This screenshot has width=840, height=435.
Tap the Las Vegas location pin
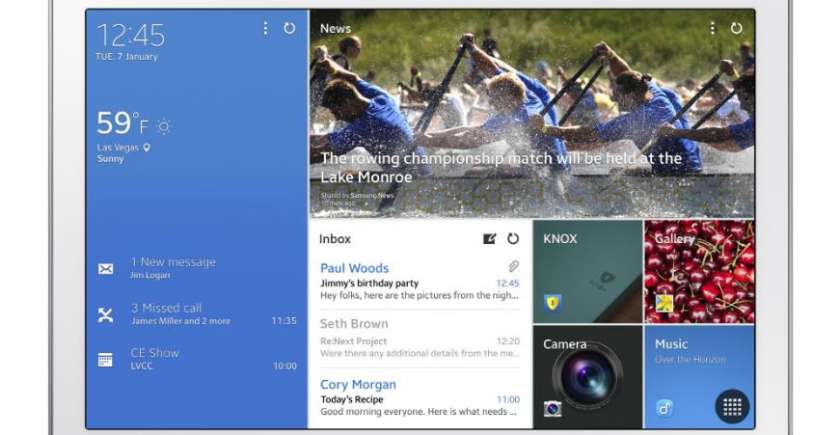(x=147, y=147)
